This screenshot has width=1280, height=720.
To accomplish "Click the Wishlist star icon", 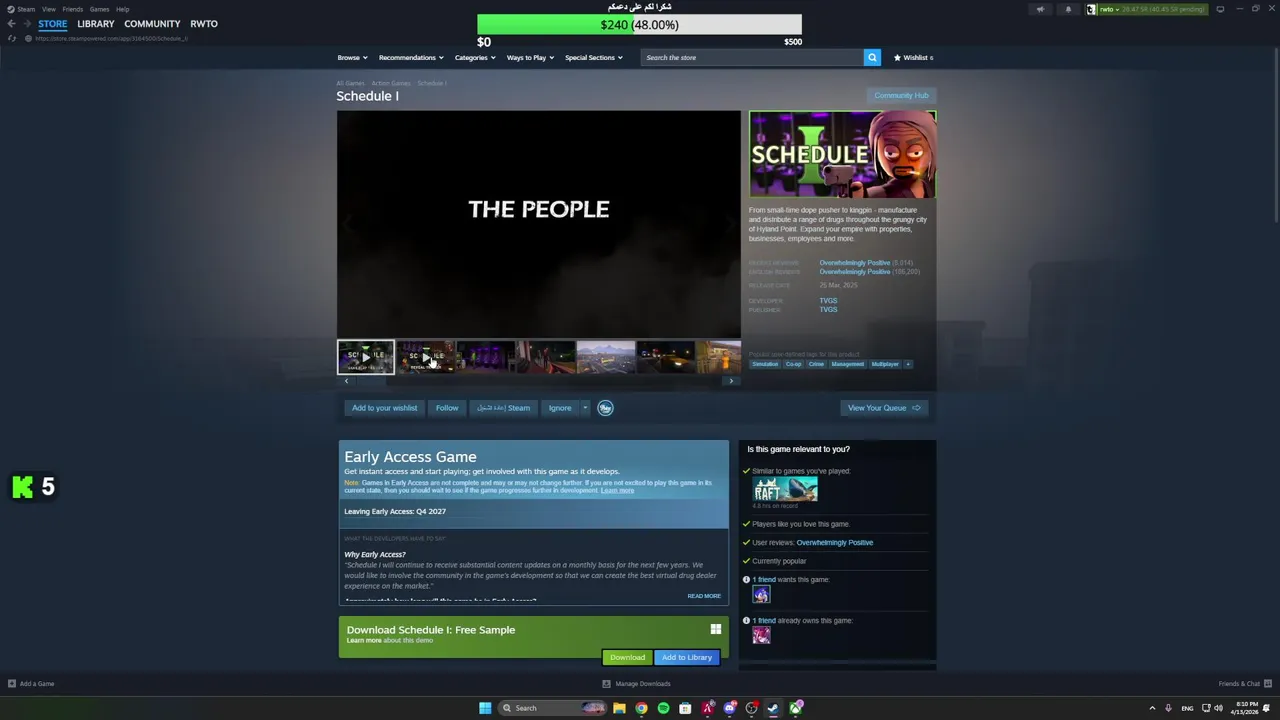I will coord(897,58).
